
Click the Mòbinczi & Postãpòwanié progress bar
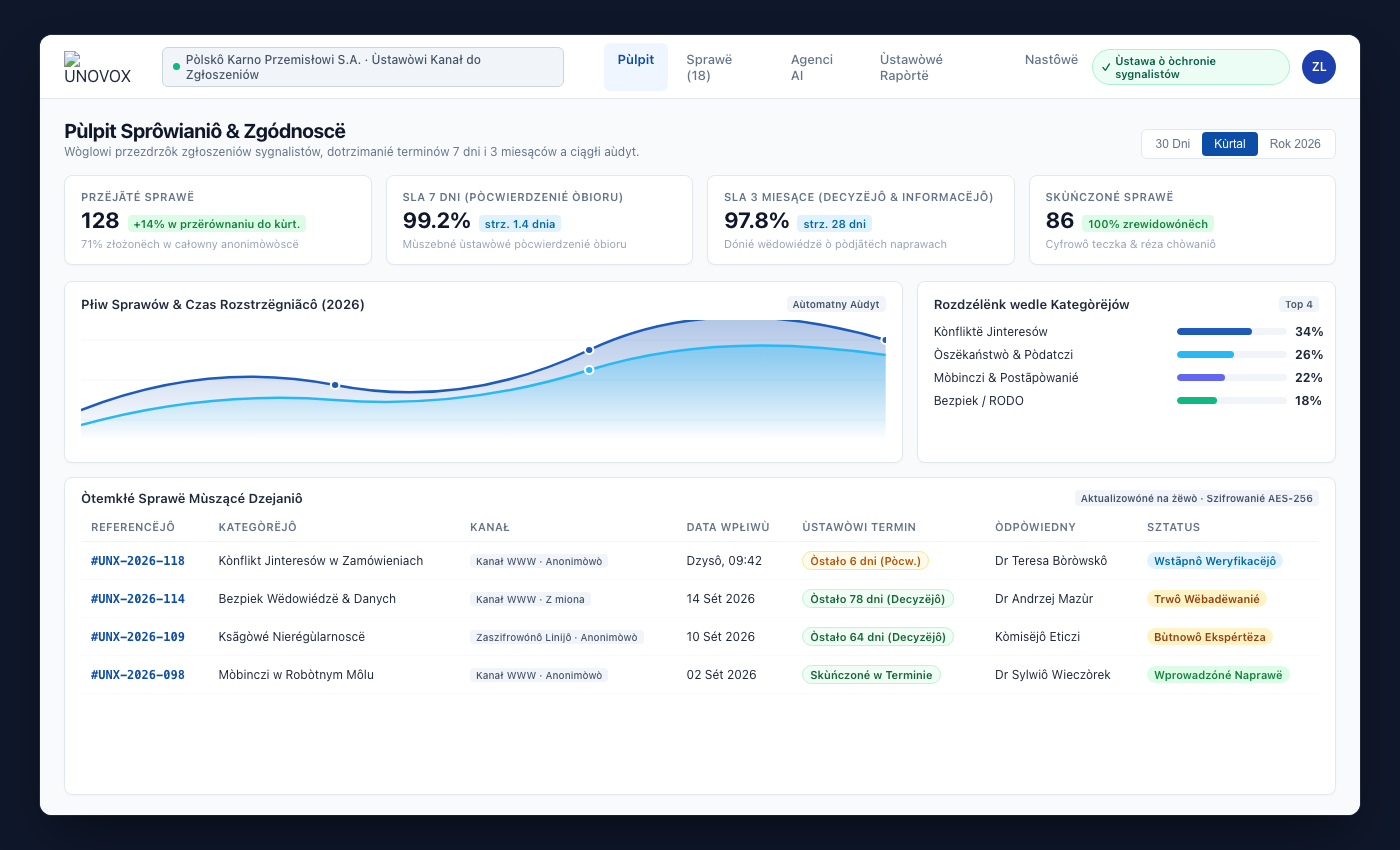pyautogui.click(x=1232, y=377)
